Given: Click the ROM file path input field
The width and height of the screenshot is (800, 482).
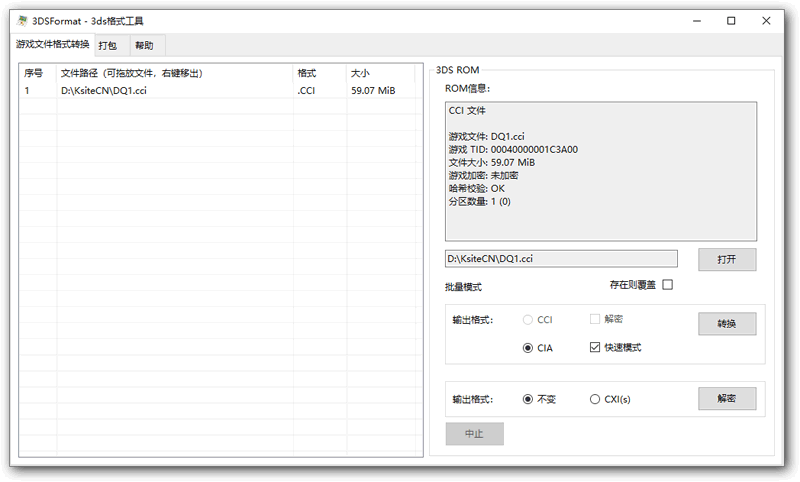Looking at the screenshot, I should [561, 259].
